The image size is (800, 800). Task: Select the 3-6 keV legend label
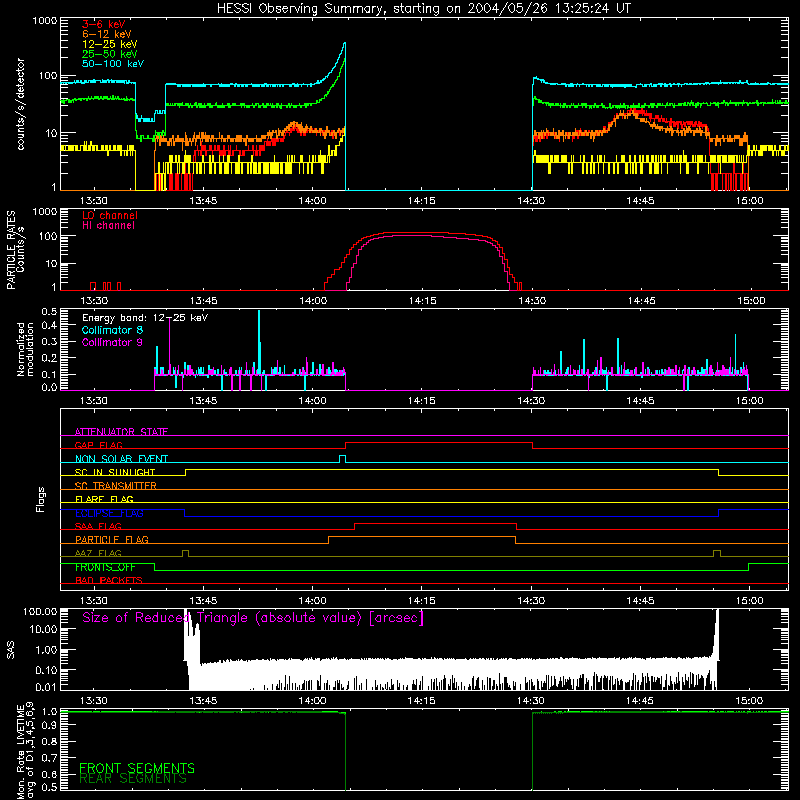[104, 24]
